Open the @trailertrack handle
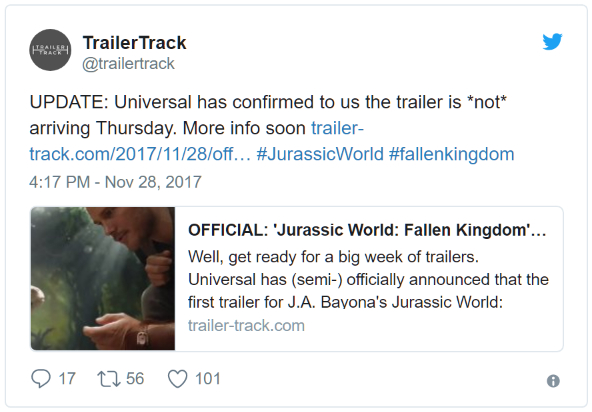 tap(128, 64)
